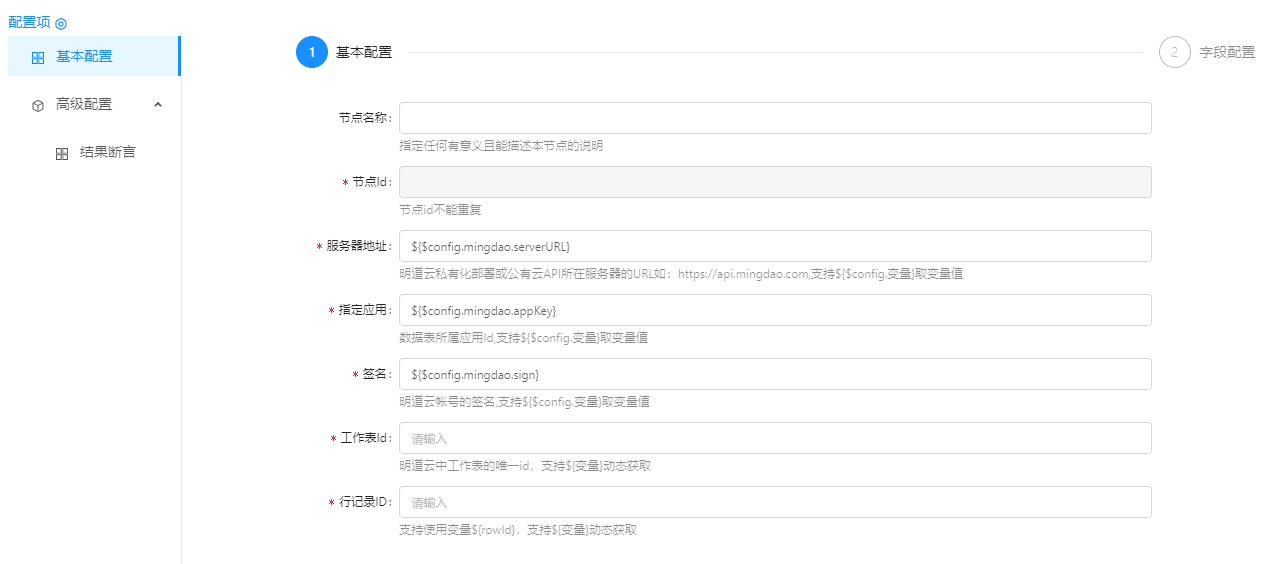1285x564 pixels.
Task: Focus the empty 行记录ID input field
Action: coord(774,502)
